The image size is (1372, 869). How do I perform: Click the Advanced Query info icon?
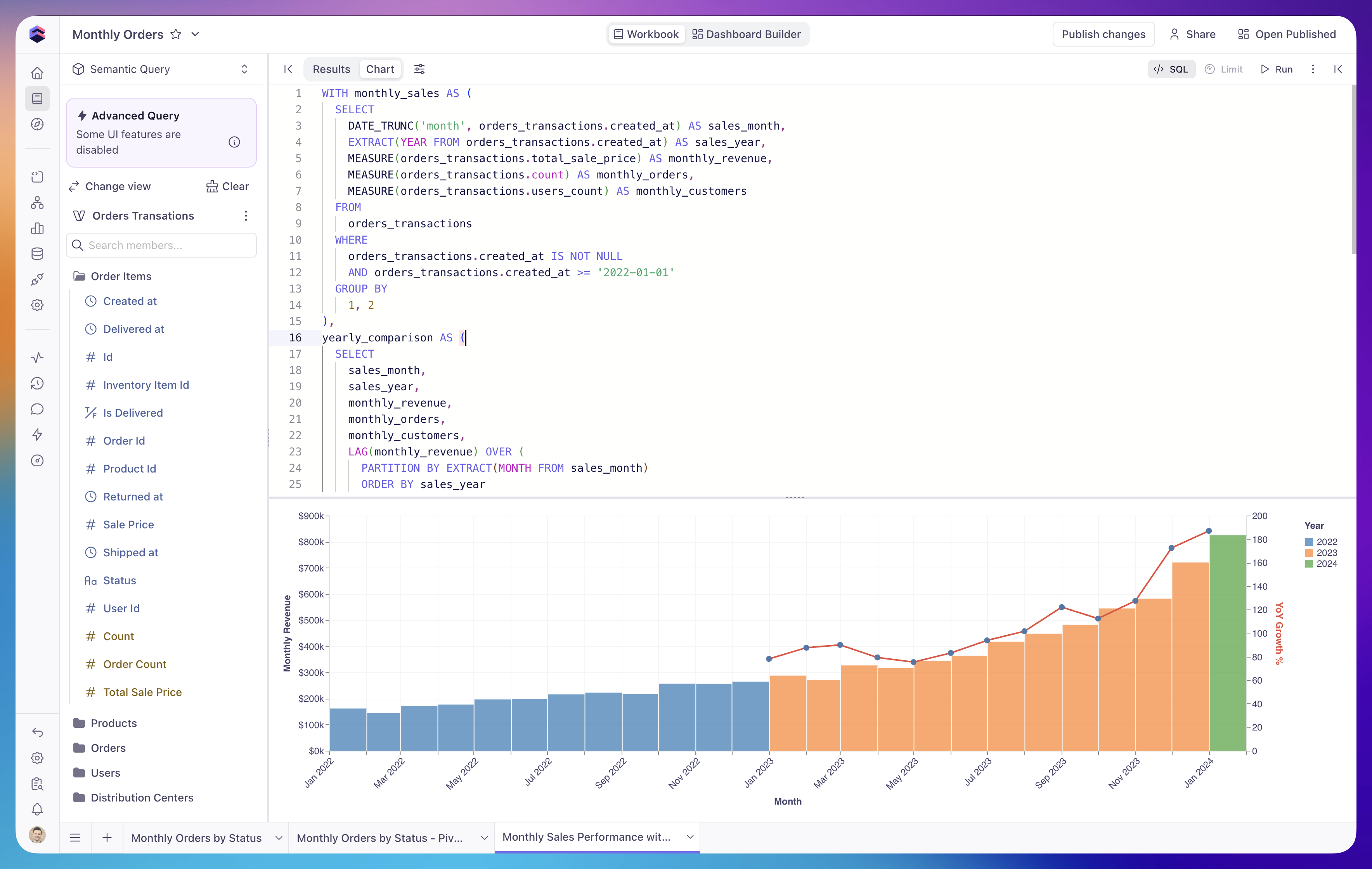(x=234, y=142)
